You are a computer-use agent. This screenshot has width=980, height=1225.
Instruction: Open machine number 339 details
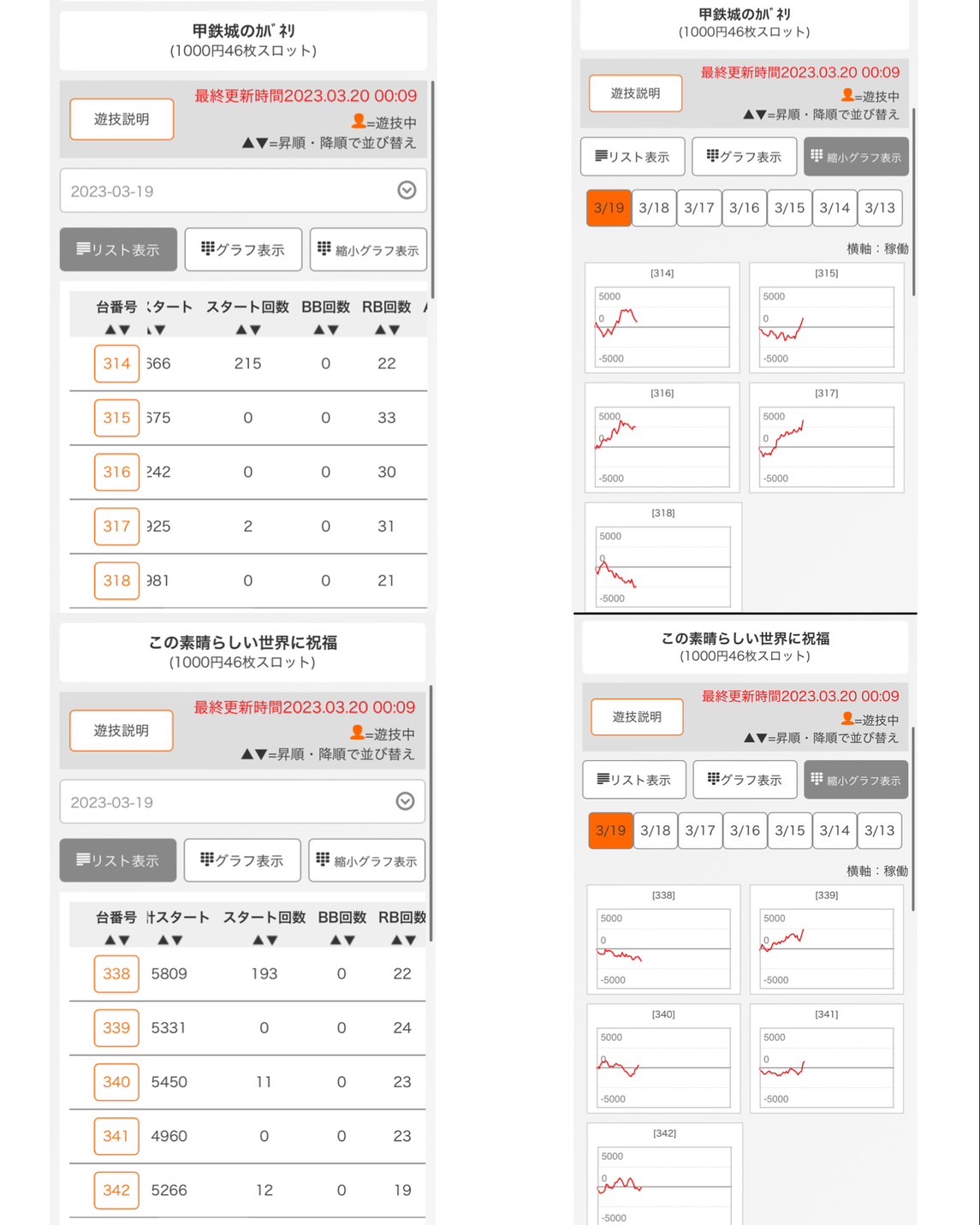pos(116,1028)
